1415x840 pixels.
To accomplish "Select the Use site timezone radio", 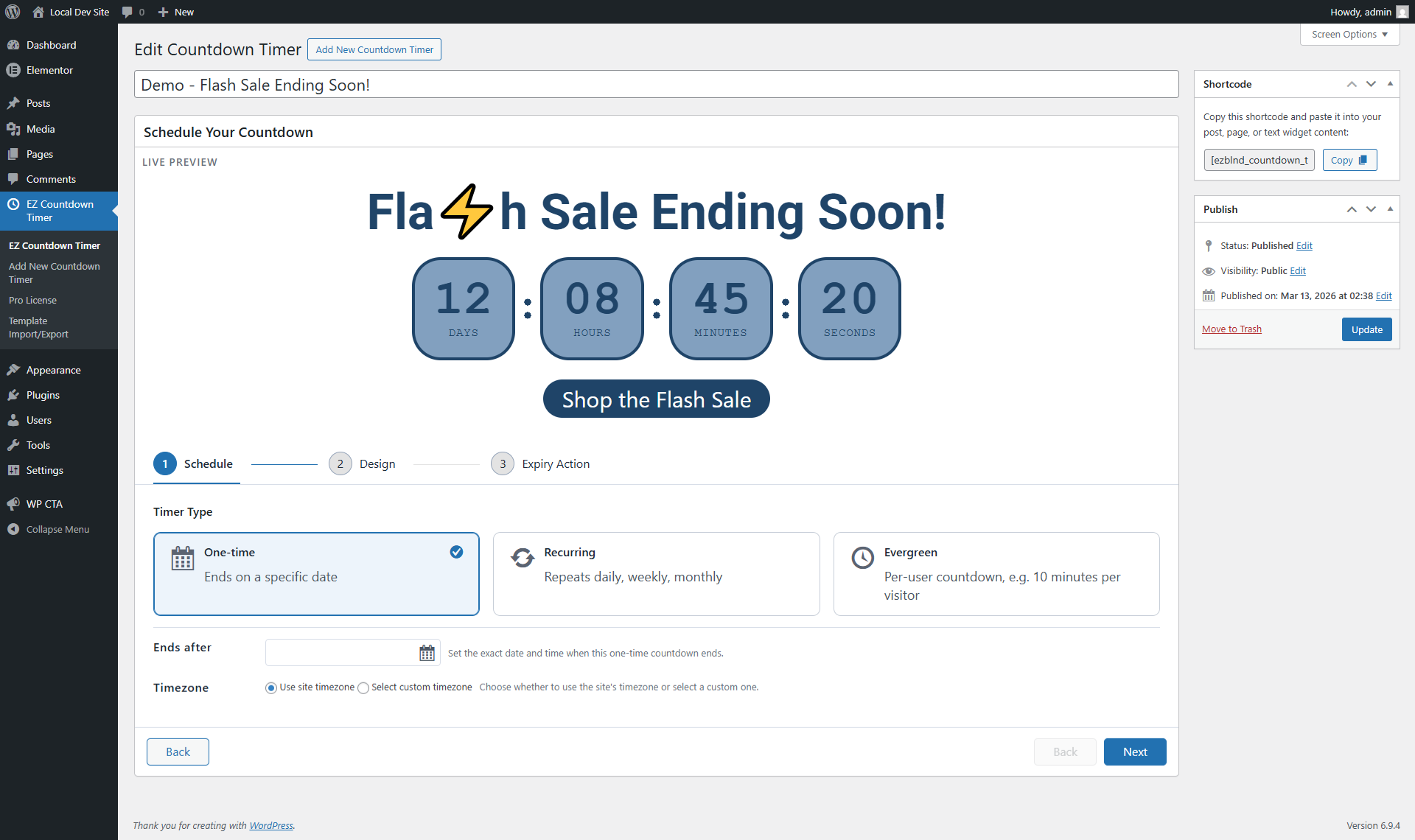I will [271, 687].
